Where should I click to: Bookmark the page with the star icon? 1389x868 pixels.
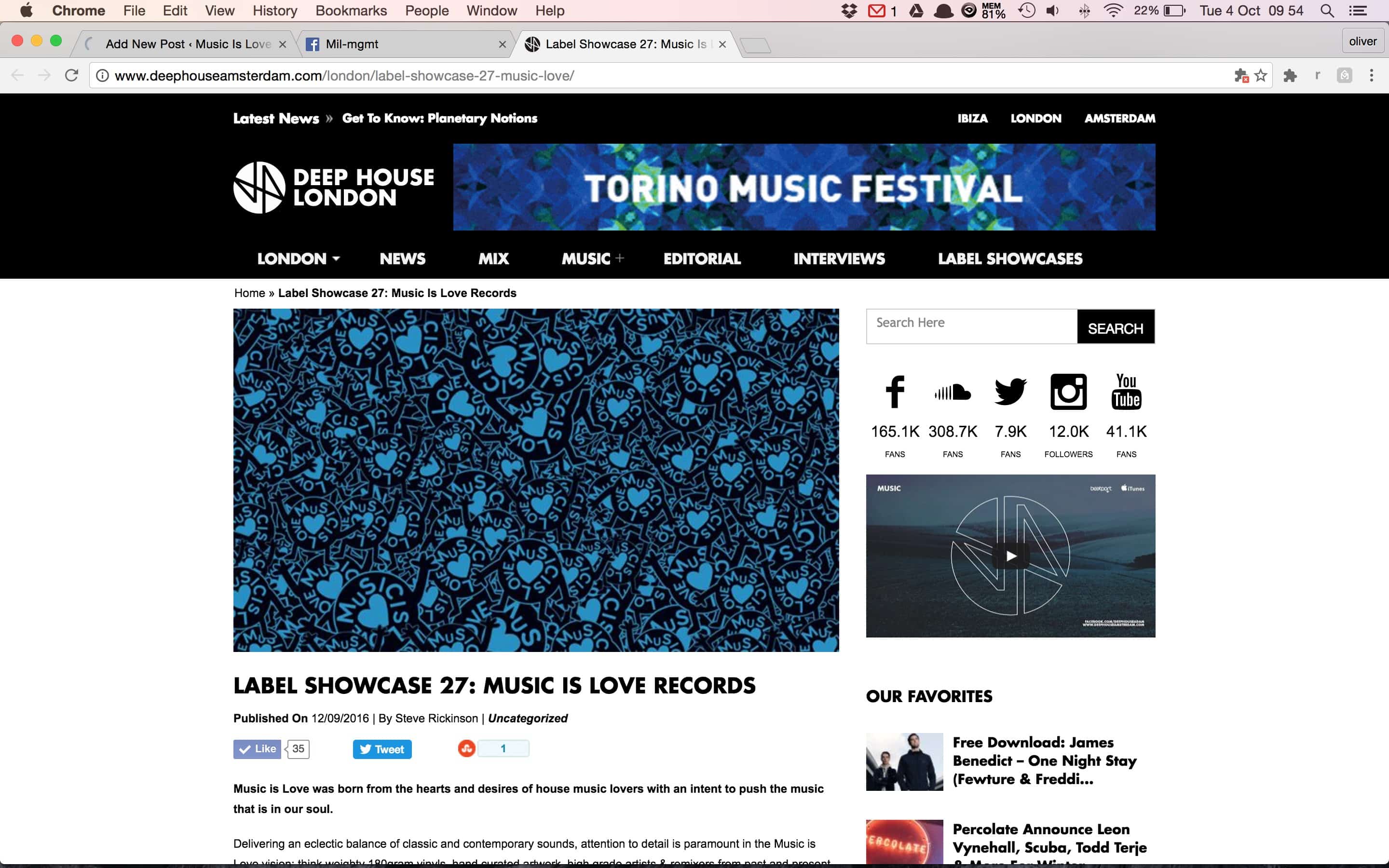coord(1260,75)
